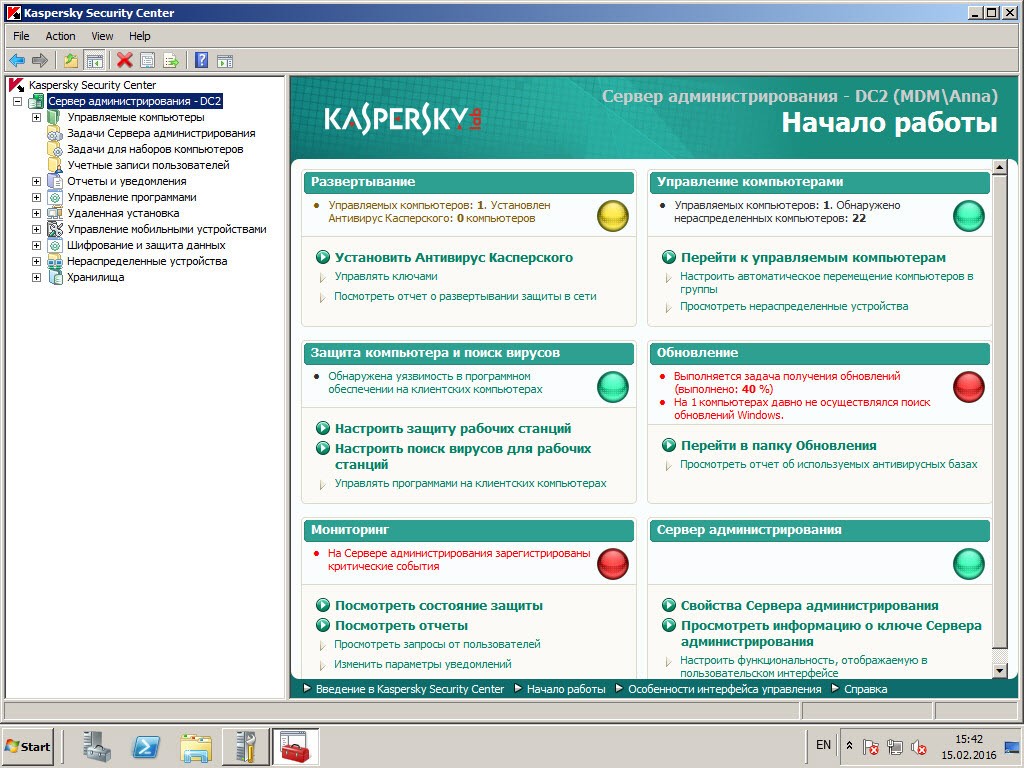1024x768 pixels.
Task: Expand the Отчеты и уведомления tree node
Action: point(37,182)
